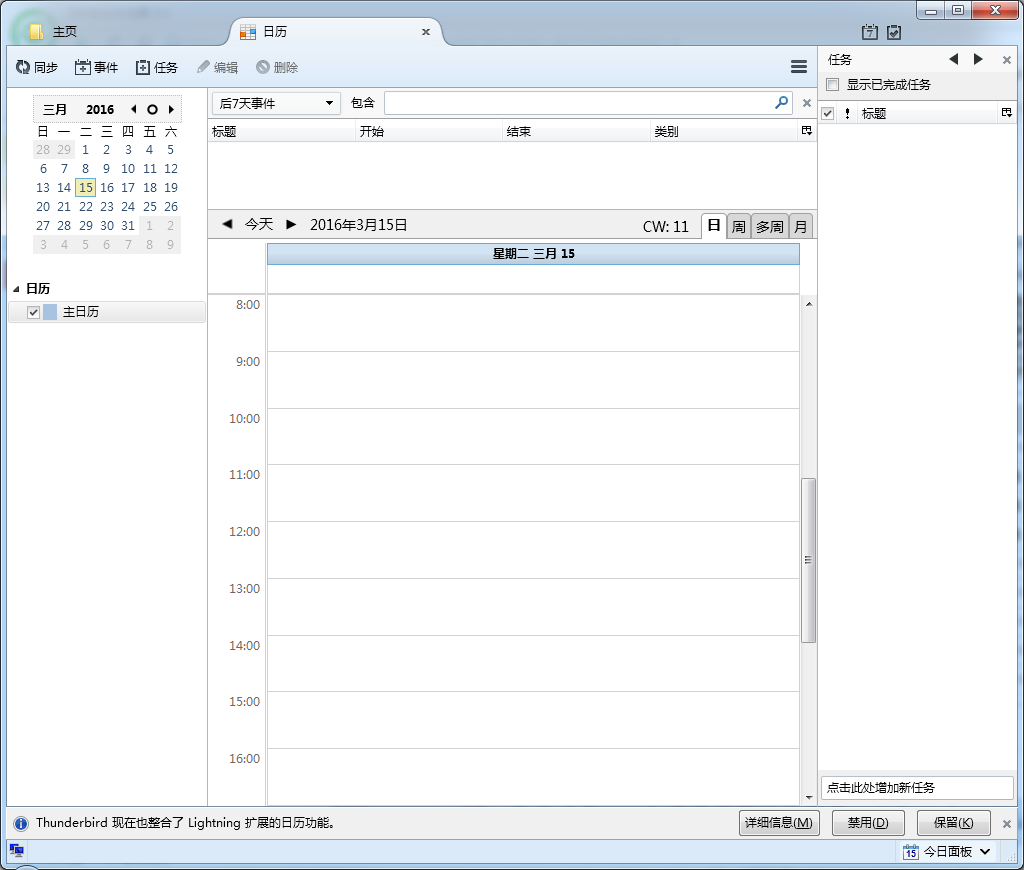Enable 显示已完成任务 checkbox
Image resolution: width=1024 pixels, height=870 pixels.
pyautogui.click(x=833, y=85)
